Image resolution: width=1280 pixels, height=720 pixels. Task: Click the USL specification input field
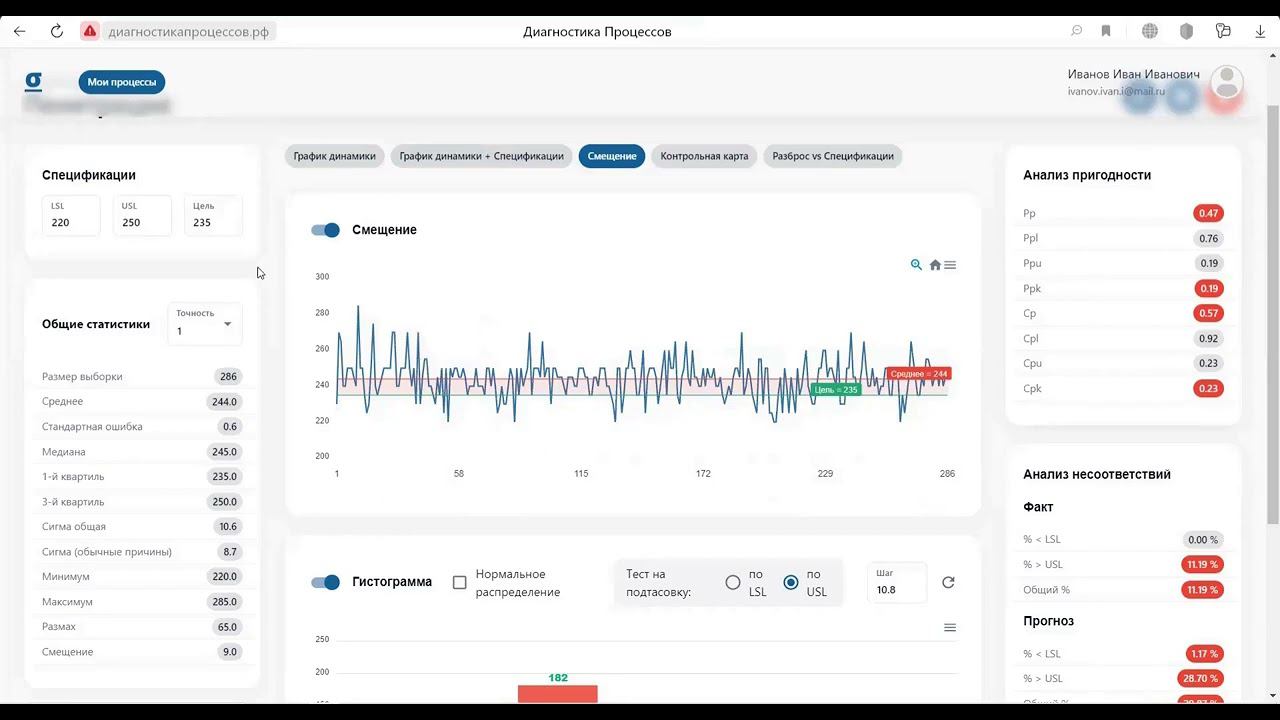(x=142, y=216)
